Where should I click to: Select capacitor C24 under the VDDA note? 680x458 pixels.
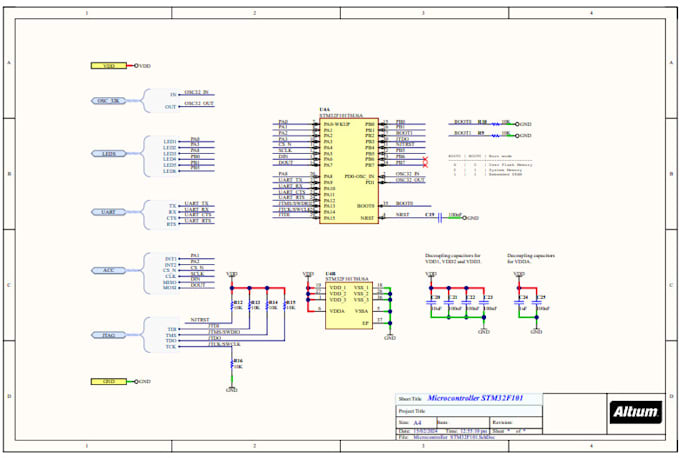(521, 303)
